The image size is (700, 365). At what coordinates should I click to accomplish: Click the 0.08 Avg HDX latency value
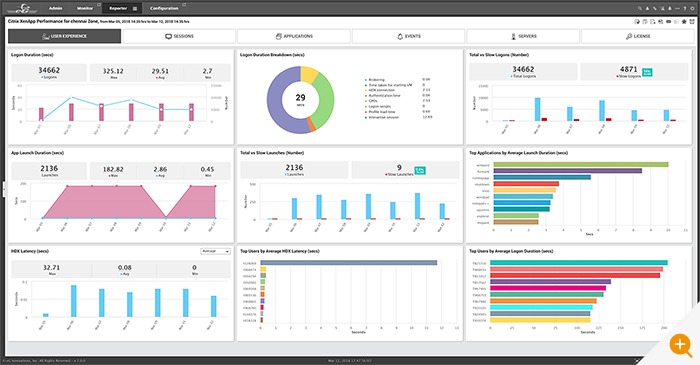point(125,268)
